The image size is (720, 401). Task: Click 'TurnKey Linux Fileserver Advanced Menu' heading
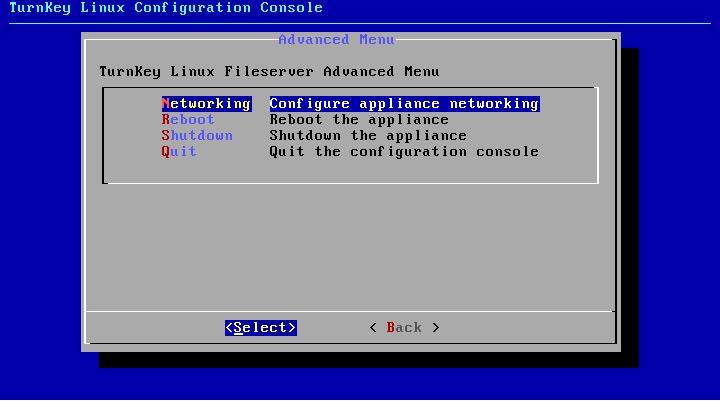click(x=269, y=72)
